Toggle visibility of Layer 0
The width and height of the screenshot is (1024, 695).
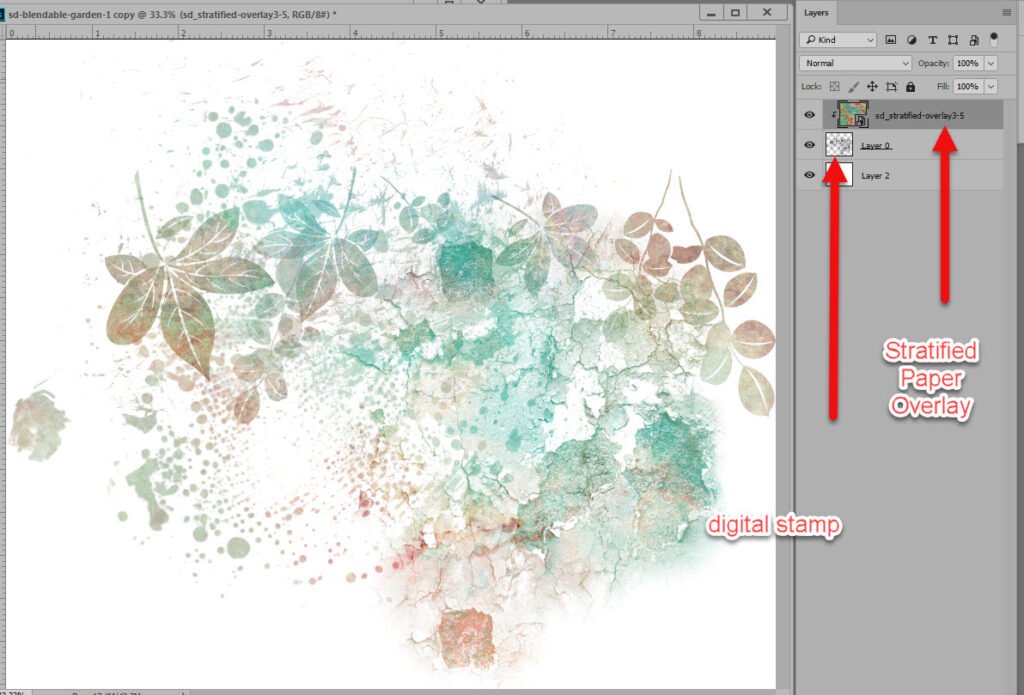click(x=809, y=145)
